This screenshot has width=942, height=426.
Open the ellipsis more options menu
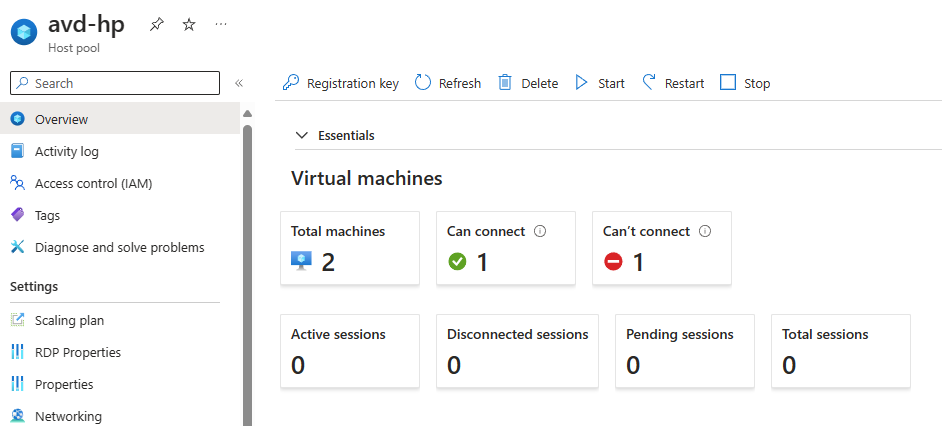coord(221,24)
